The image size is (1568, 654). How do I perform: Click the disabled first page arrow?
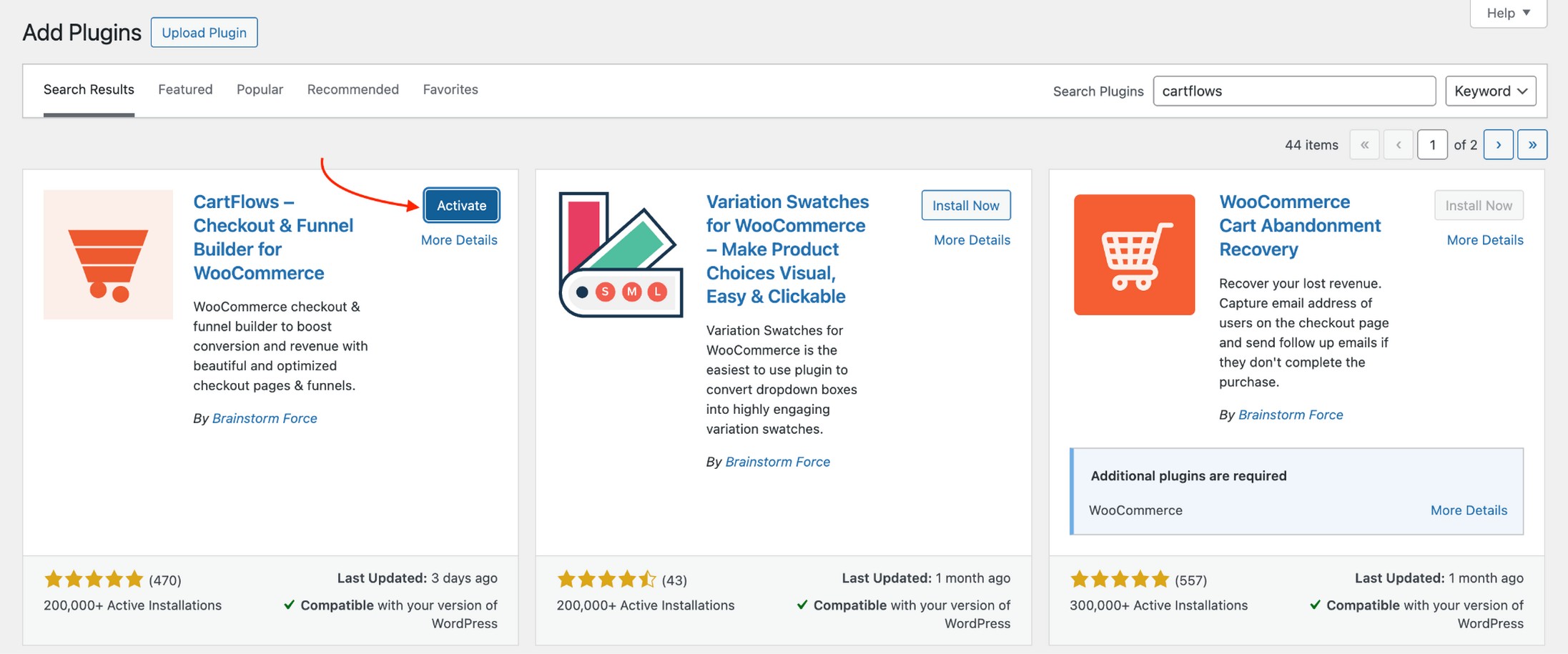point(1364,144)
